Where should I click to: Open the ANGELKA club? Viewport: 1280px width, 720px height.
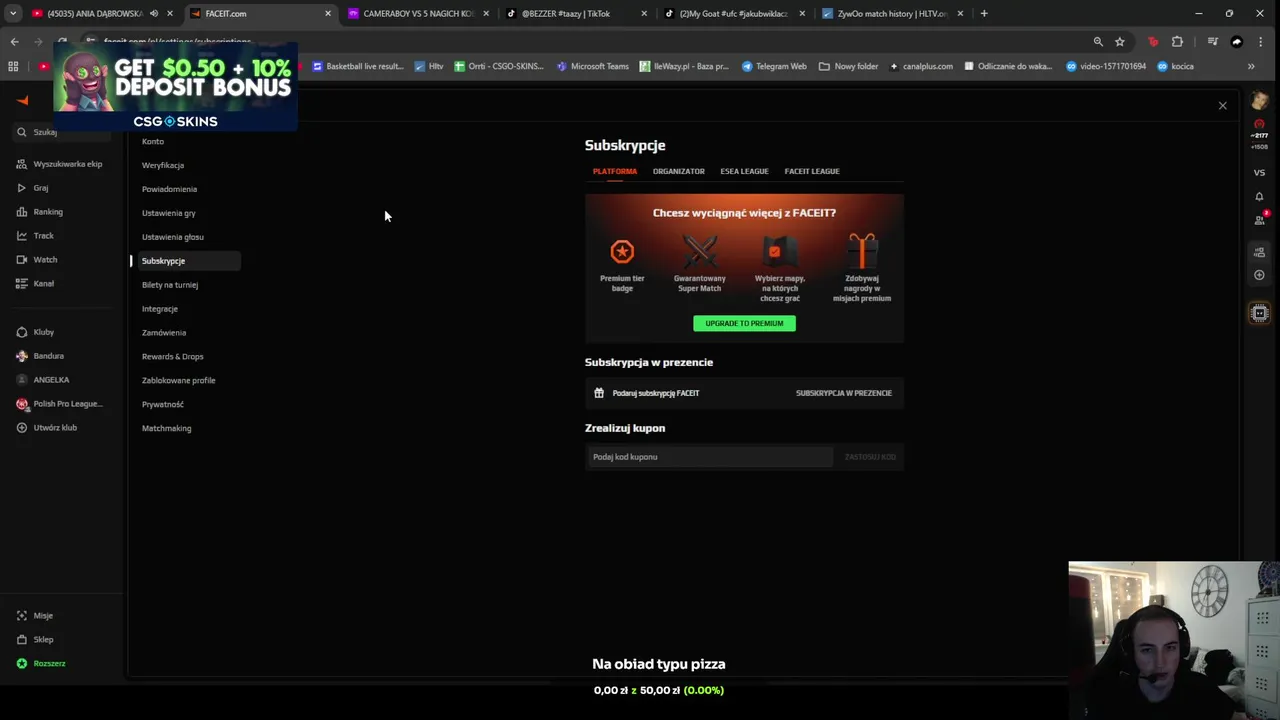click(x=44, y=380)
